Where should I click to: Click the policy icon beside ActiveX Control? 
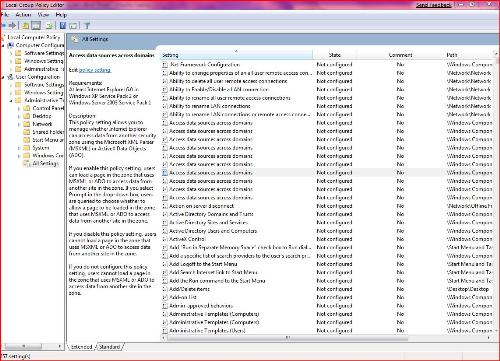coord(165,239)
